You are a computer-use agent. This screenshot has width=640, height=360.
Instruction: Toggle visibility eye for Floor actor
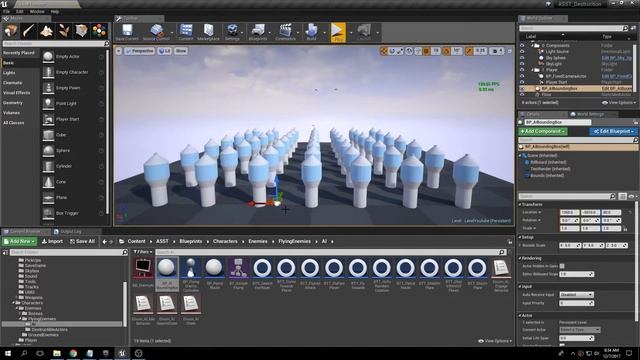(x=522, y=95)
